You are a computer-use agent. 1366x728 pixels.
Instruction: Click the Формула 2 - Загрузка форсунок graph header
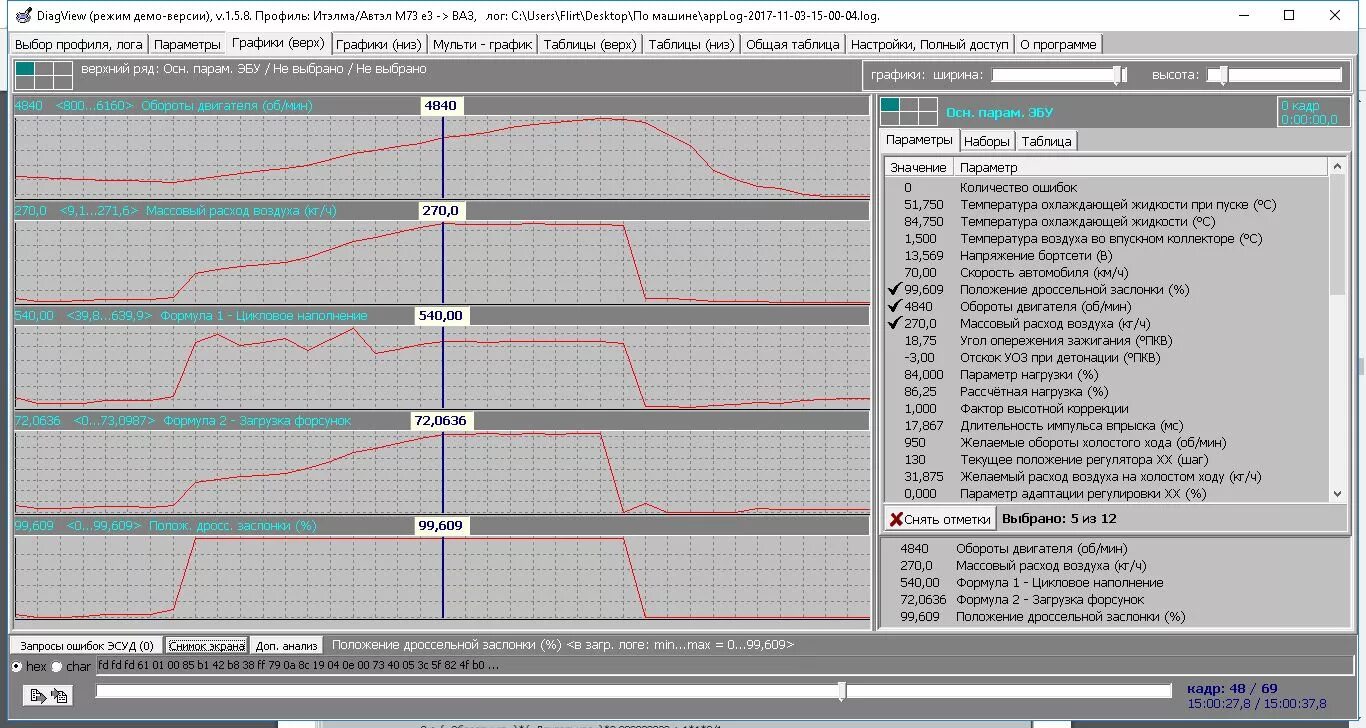(x=441, y=421)
